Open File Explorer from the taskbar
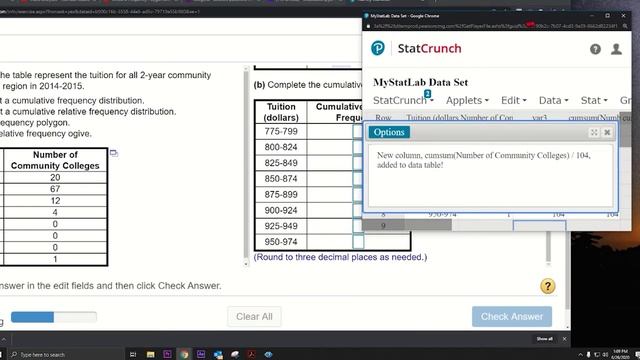Image resolution: width=640 pixels, height=360 pixels. (x=151, y=354)
